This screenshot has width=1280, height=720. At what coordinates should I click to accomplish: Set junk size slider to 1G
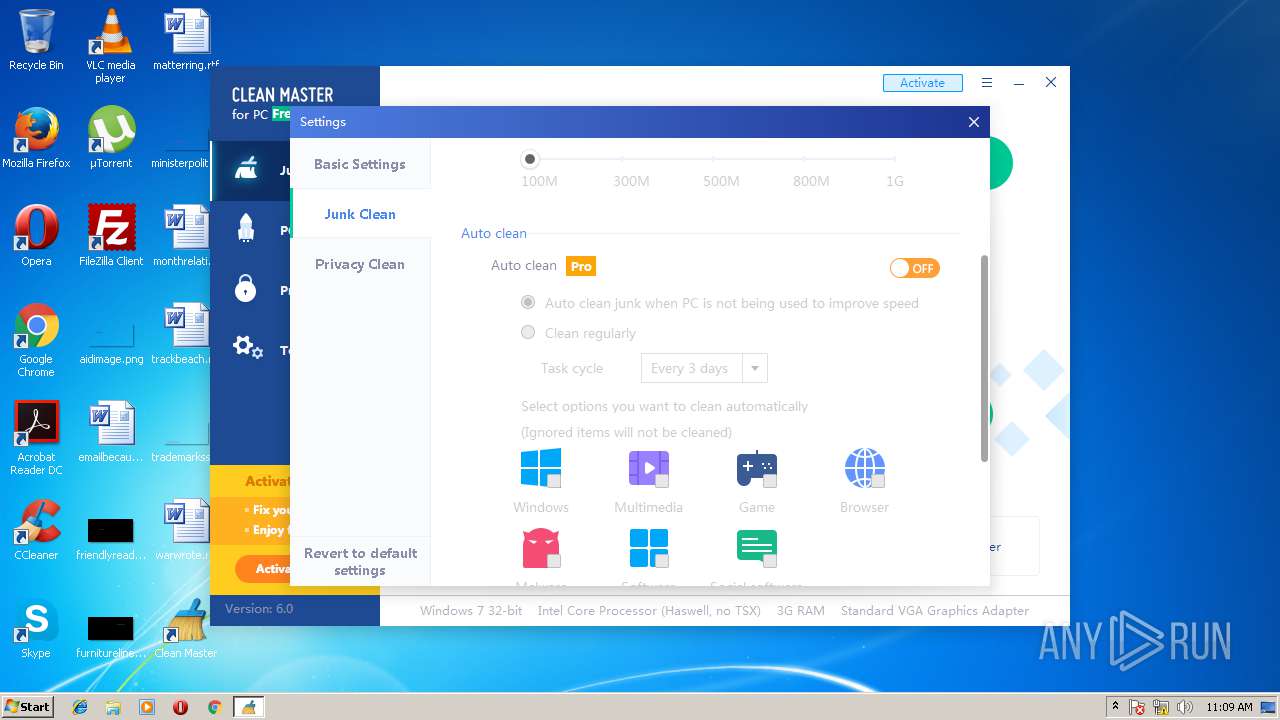(x=894, y=159)
